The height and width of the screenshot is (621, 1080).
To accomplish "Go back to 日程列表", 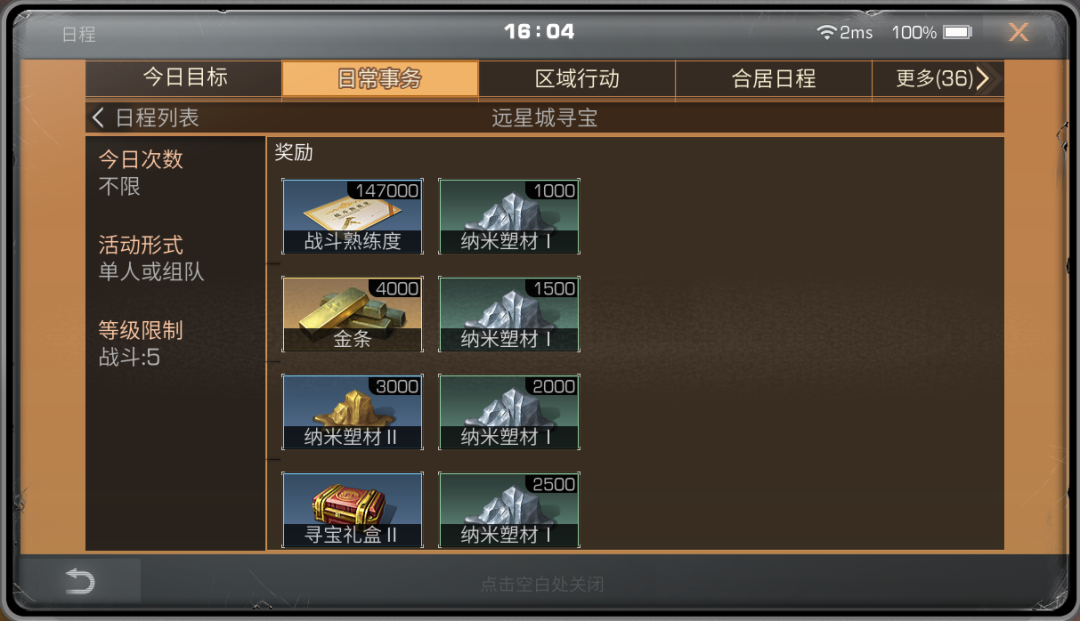I will point(146,118).
